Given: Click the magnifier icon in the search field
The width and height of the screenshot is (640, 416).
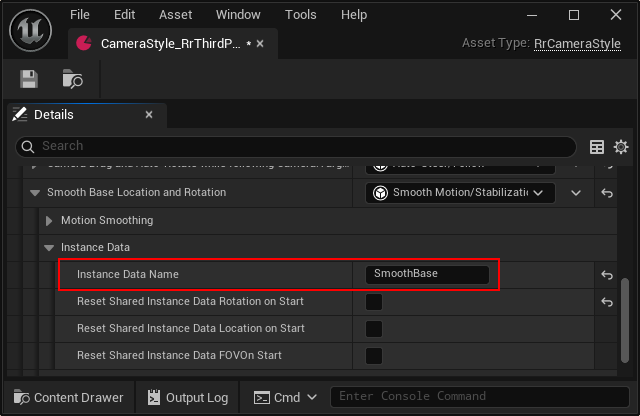Looking at the screenshot, I should coord(28,147).
